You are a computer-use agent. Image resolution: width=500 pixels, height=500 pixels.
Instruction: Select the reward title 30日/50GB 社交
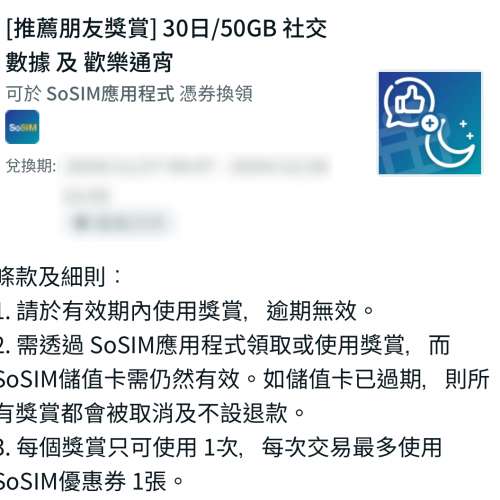tap(245, 29)
